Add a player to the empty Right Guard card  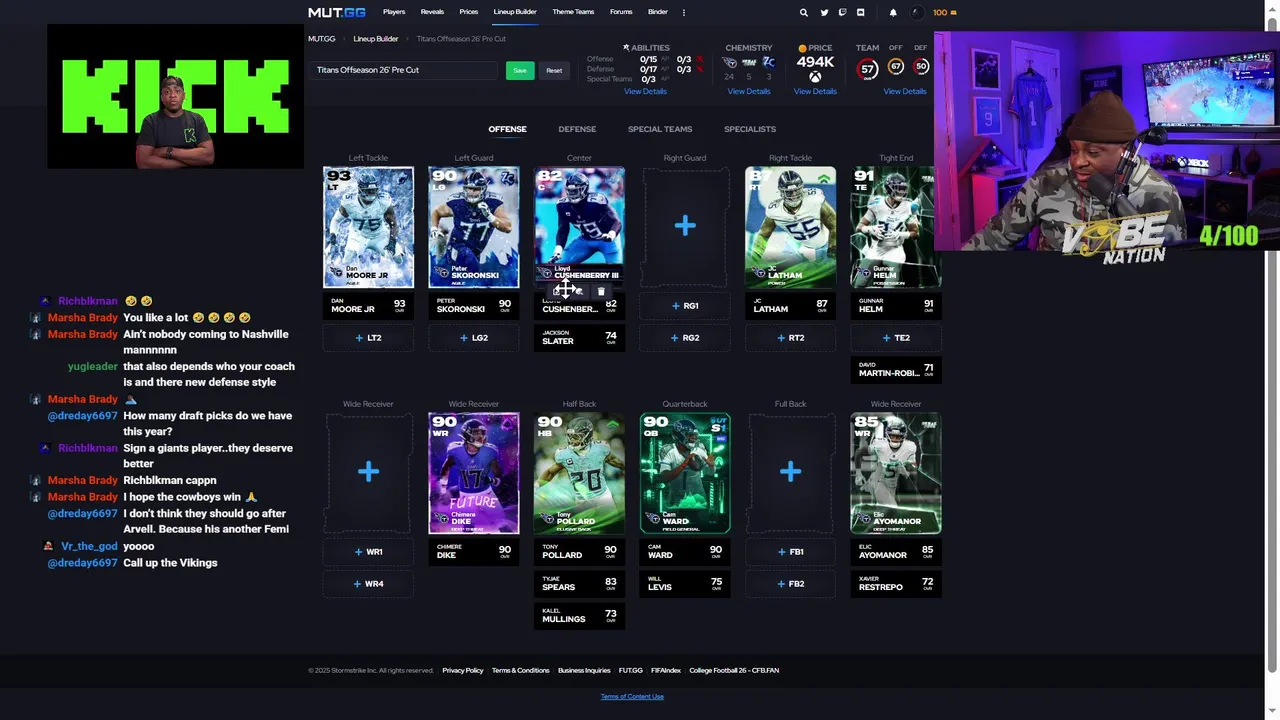685,226
